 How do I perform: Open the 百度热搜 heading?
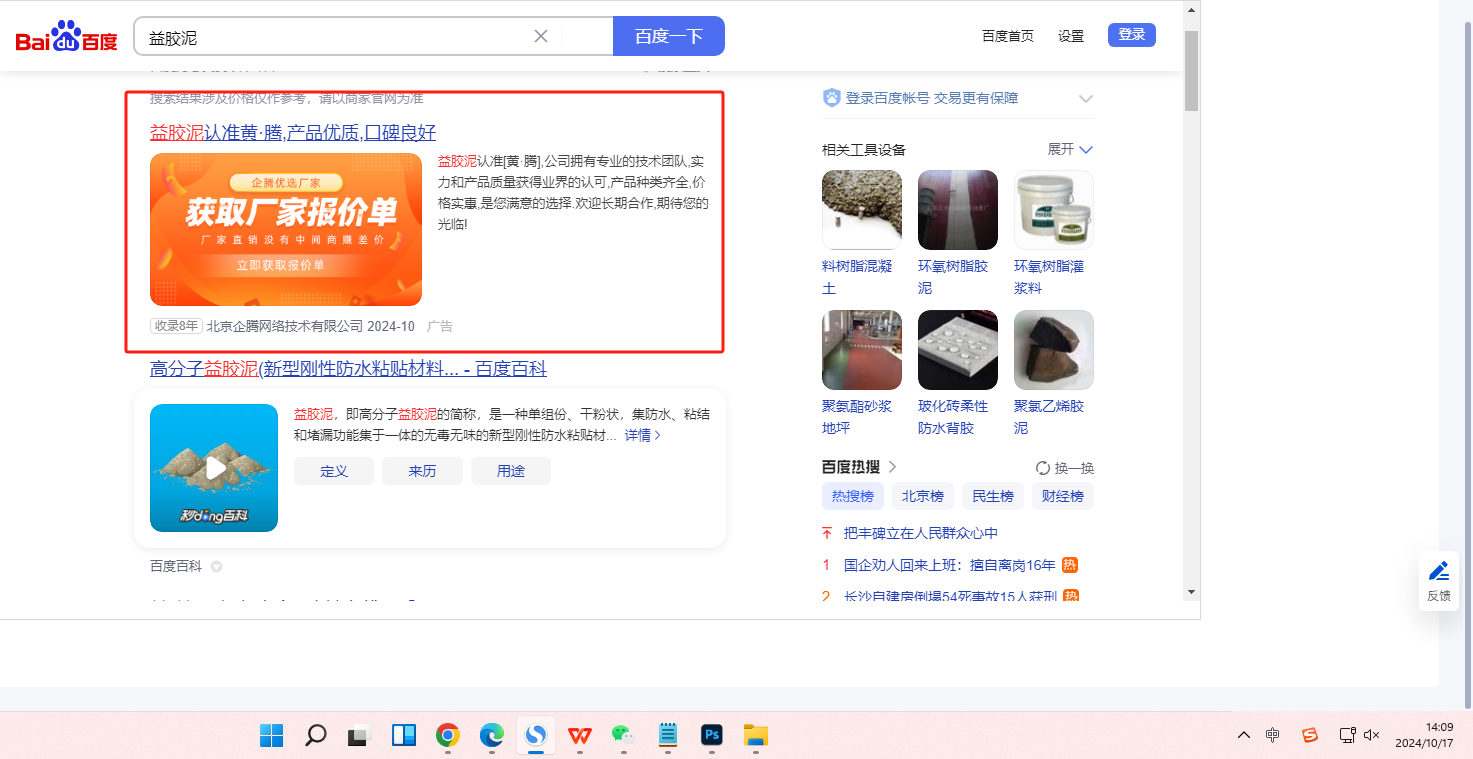[x=860, y=467]
